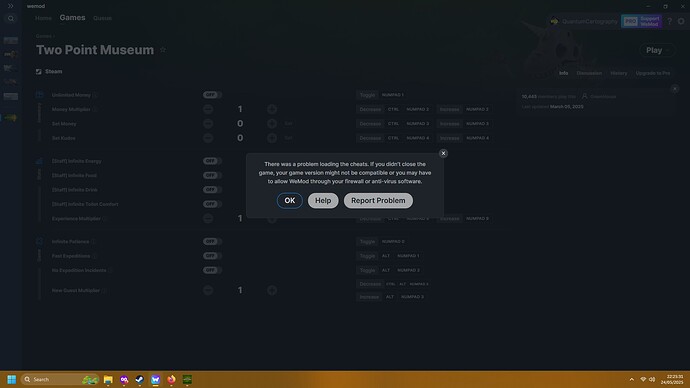Open the volume tray icon

[652, 379]
